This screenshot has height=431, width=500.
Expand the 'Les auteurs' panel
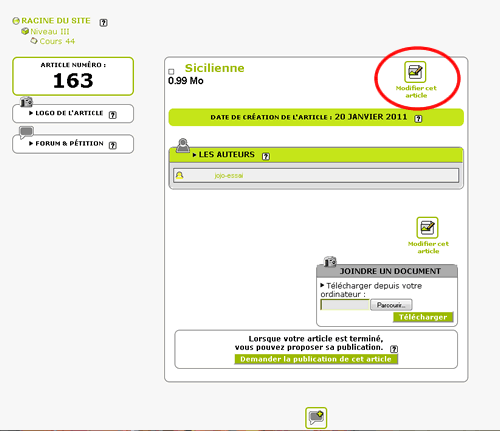point(223,155)
